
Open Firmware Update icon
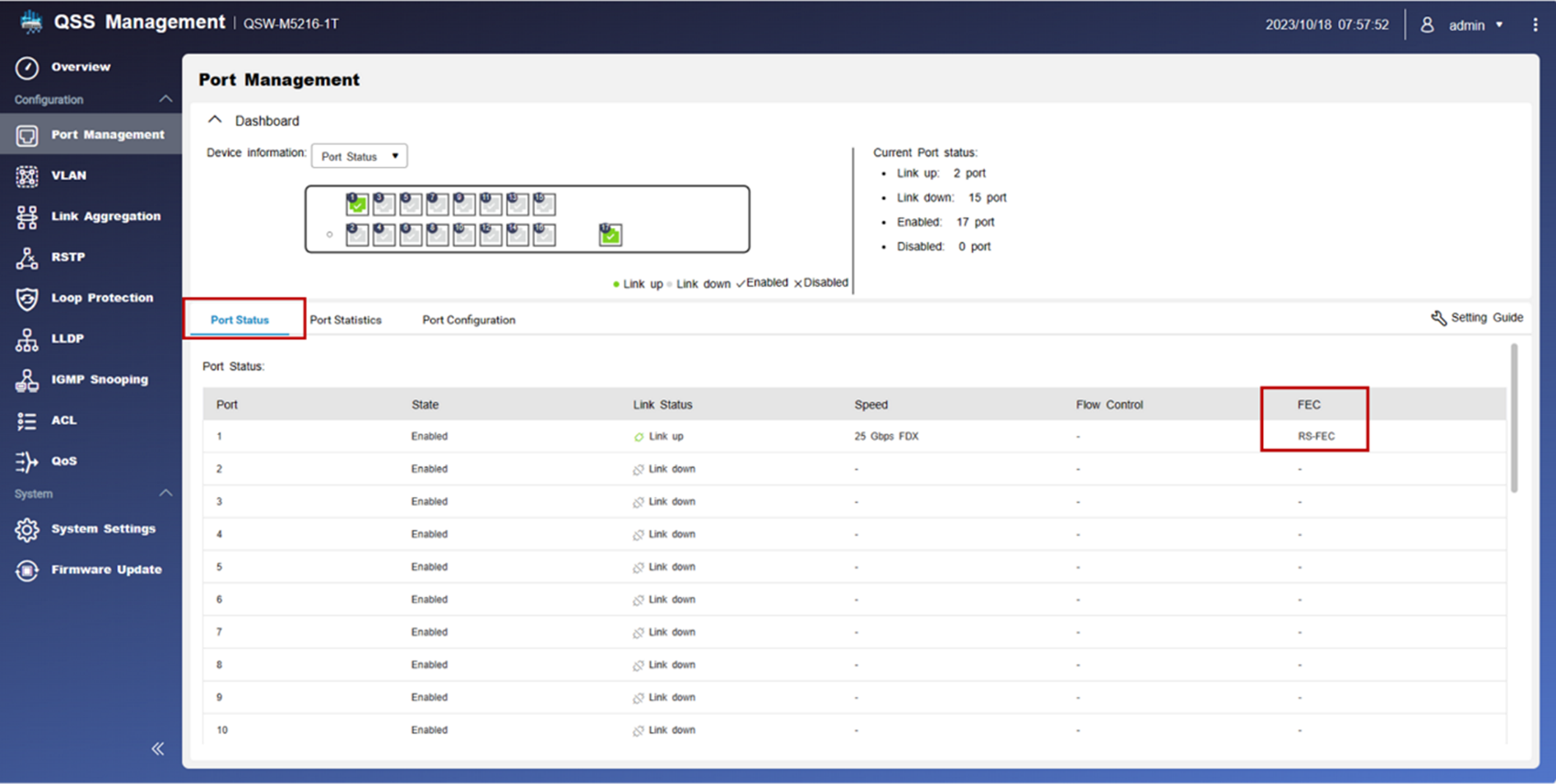(x=26, y=570)
